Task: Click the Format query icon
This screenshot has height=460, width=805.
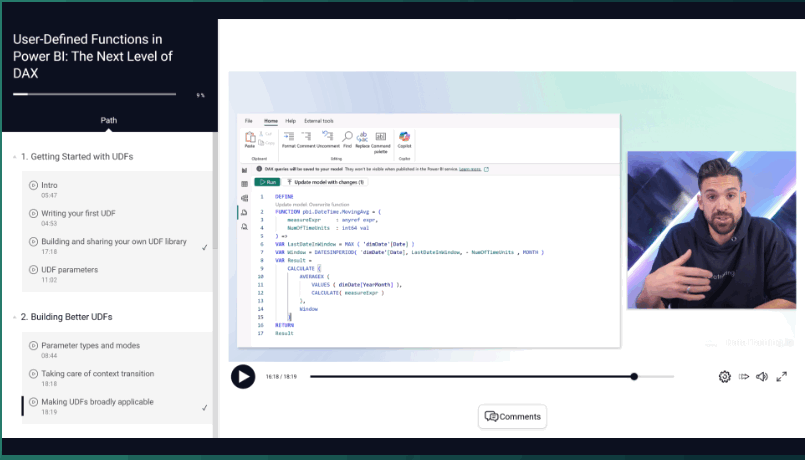Action: click(289, 139)
